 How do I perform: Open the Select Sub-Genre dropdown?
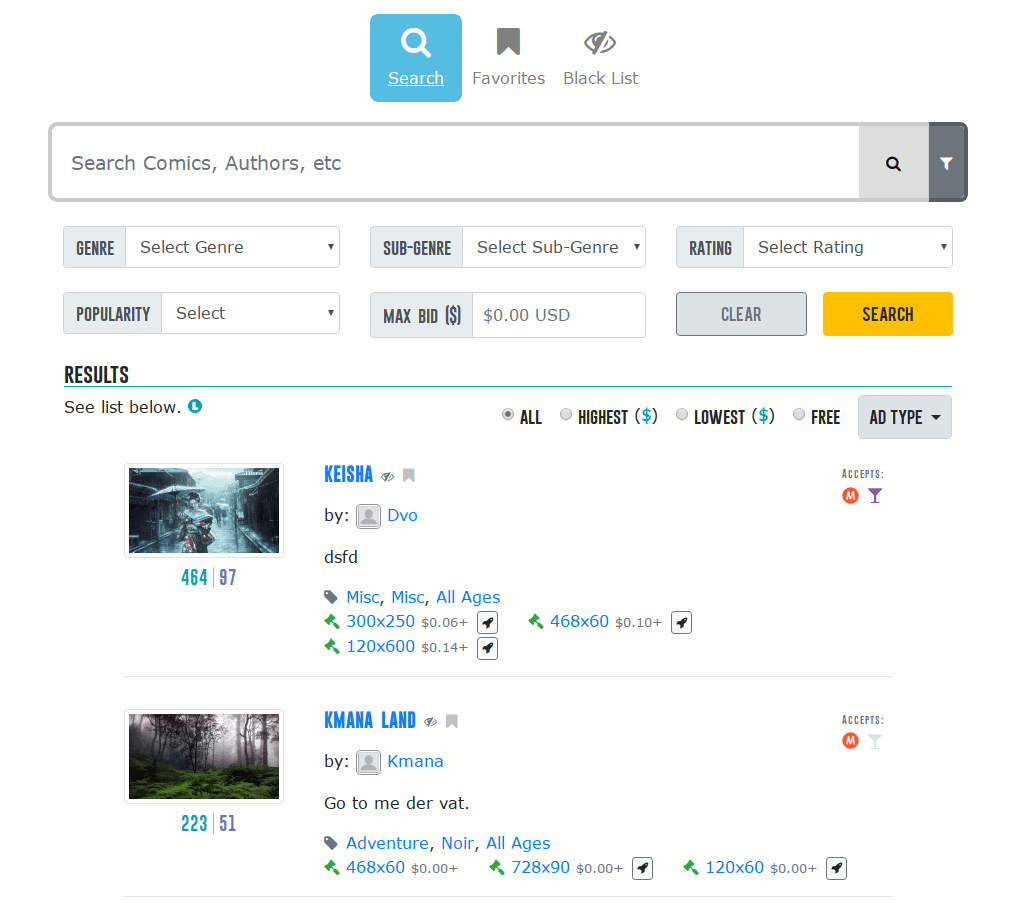tap(554, 247)
